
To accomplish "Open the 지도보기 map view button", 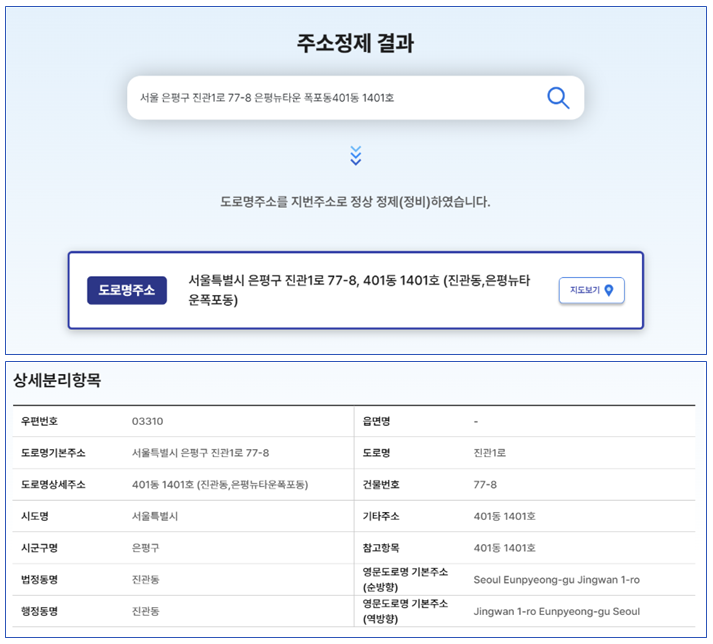I will [591, 290].
